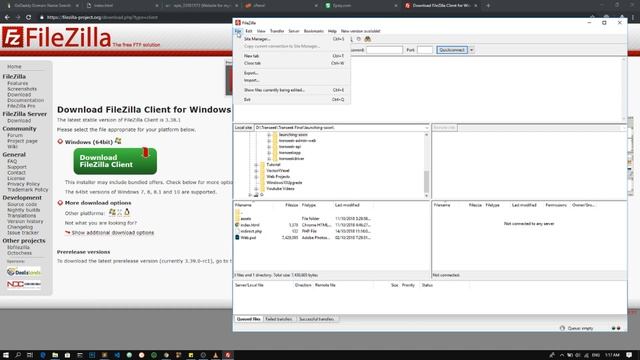Expand the Youtube Videos folder node
This screenshot has height=360, width=640.
[256, 189]
